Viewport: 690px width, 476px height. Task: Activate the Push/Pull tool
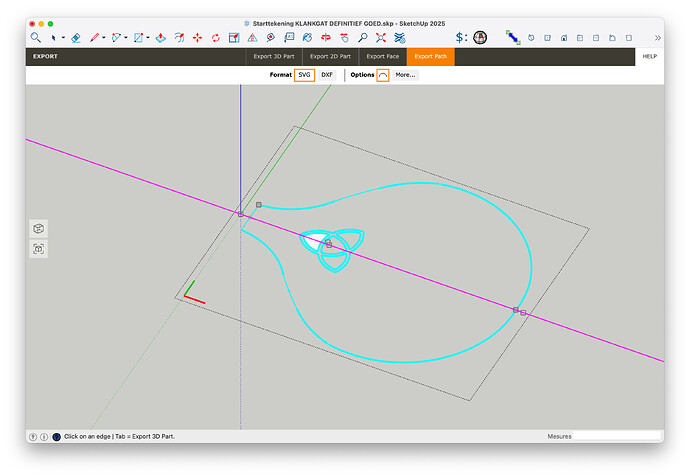pyautogui.click(x=161, y=38)
